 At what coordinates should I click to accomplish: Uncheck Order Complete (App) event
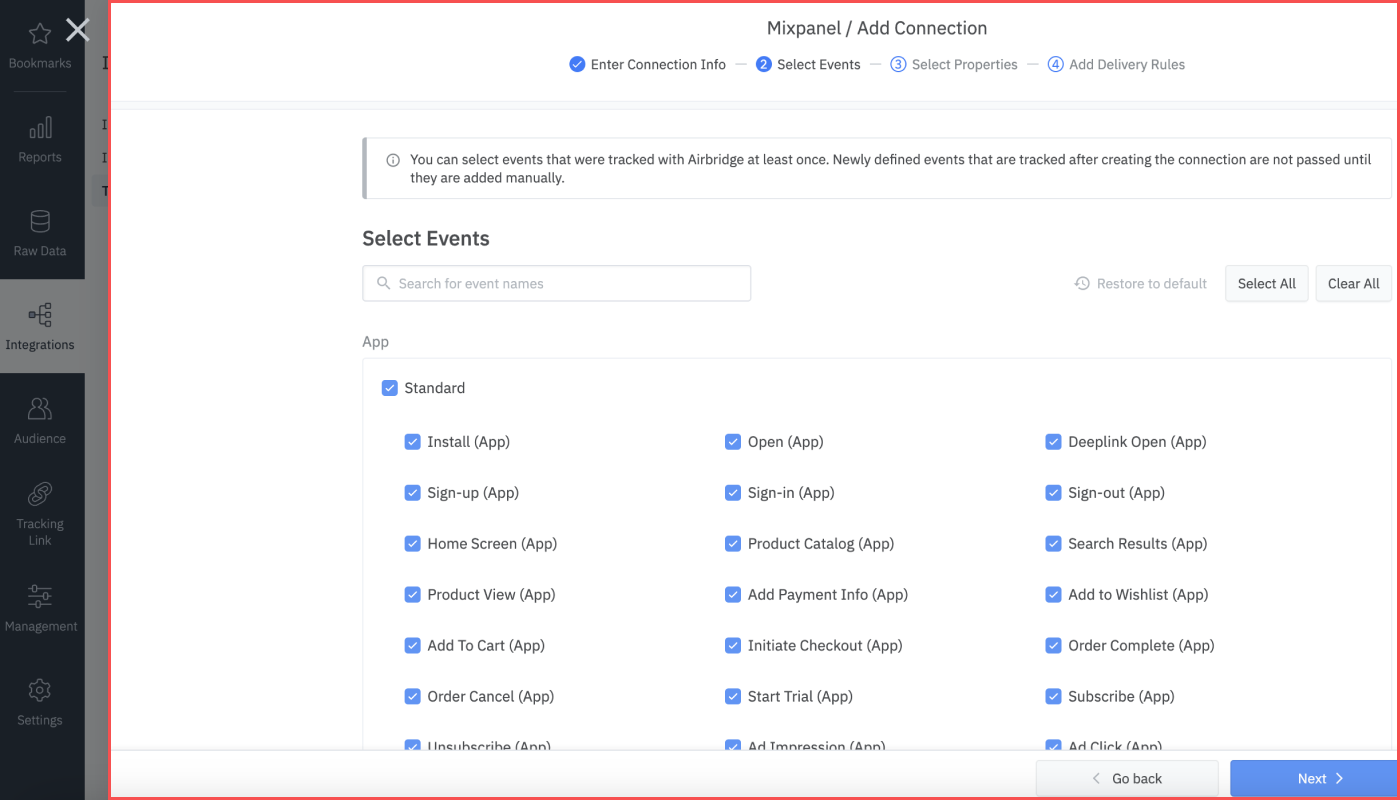[1053, 645]
